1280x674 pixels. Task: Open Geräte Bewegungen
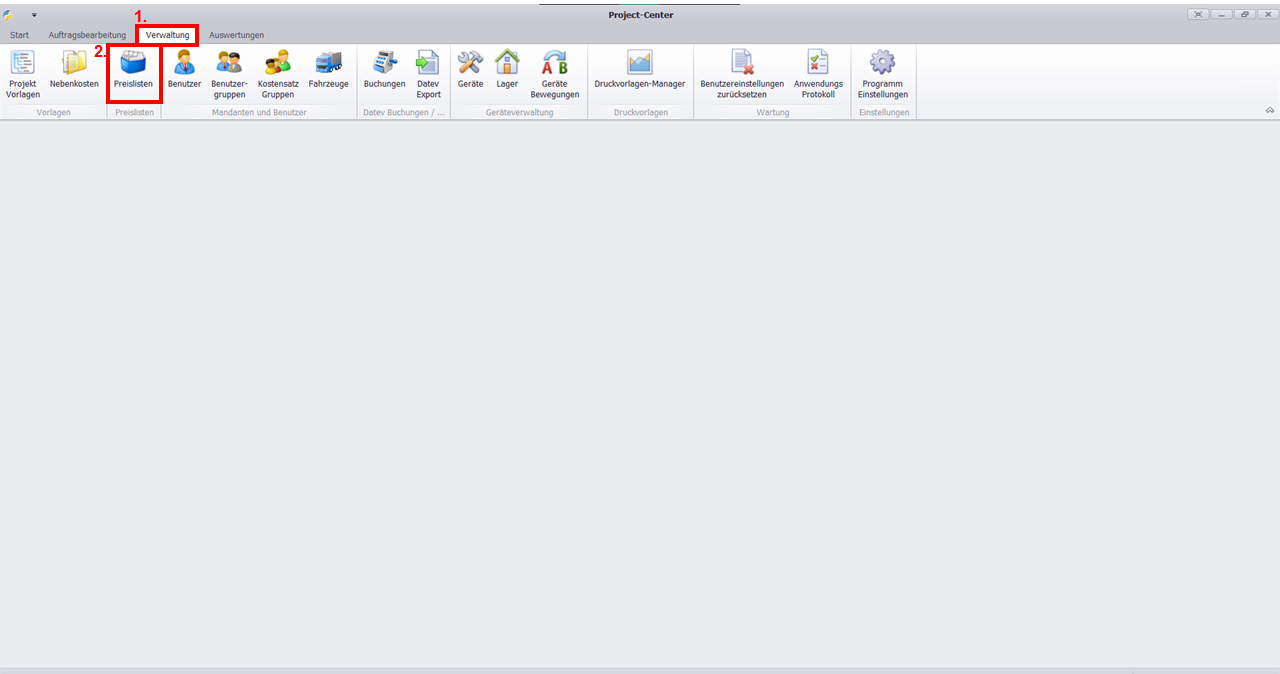pyautogui.click(x=554, y=74)
